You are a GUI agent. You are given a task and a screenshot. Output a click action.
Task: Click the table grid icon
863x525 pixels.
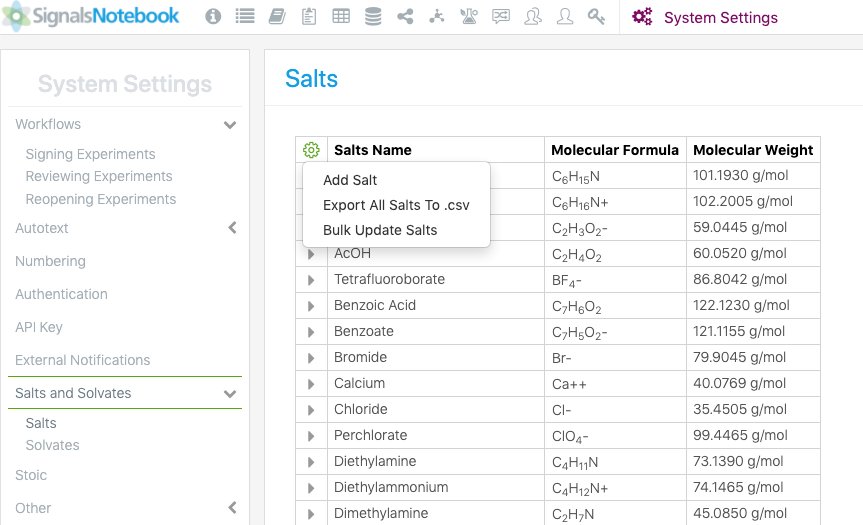point(341,16)
